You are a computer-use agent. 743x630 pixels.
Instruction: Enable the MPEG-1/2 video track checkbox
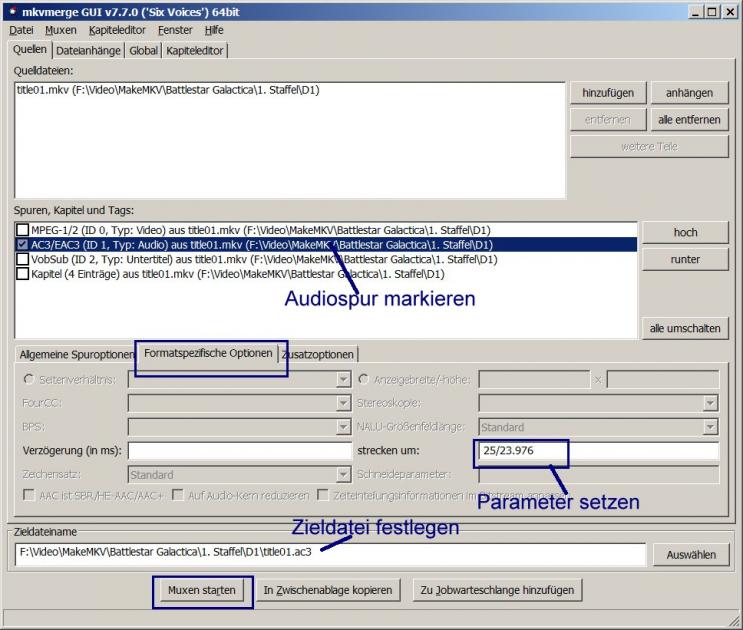22,230
